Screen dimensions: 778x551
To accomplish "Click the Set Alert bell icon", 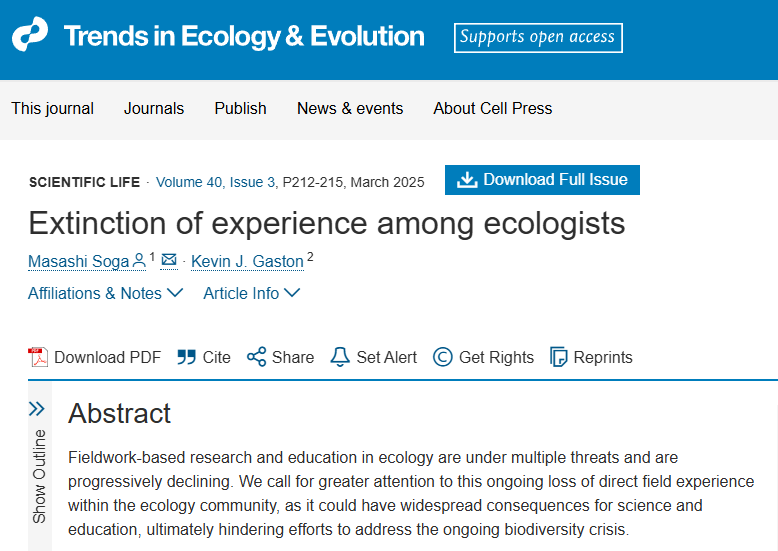I will pos(340,357).
